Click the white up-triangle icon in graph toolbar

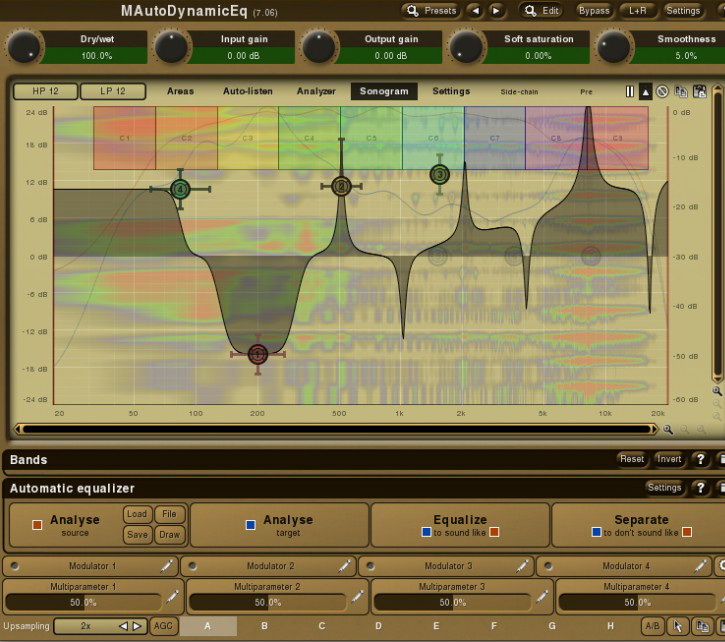click(645, 92)
